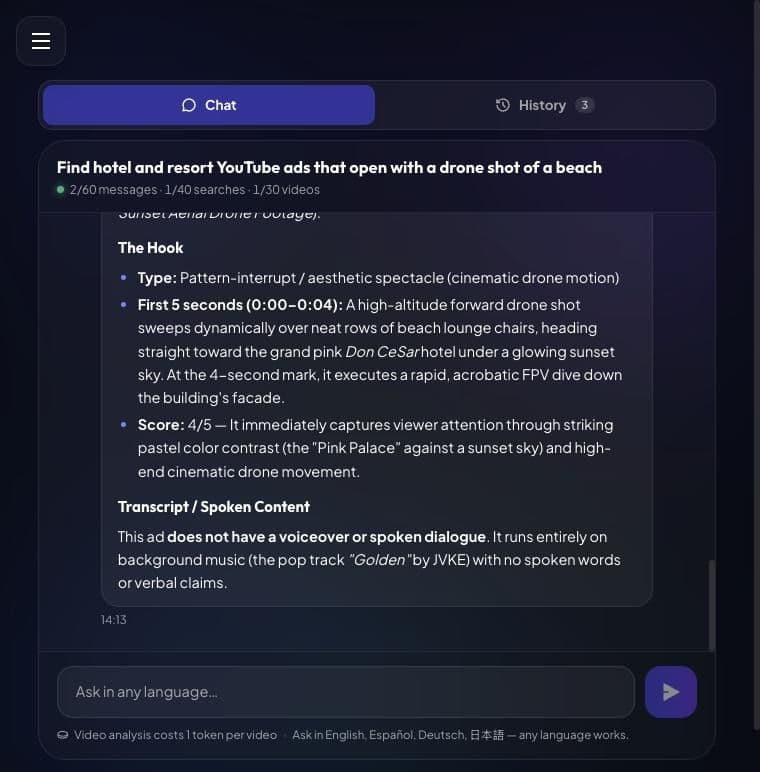Image resolution: width=760 pixels, height=772 pixels.
Task: Click the 14:13 message timestamp
Action: tap(114, 620)
